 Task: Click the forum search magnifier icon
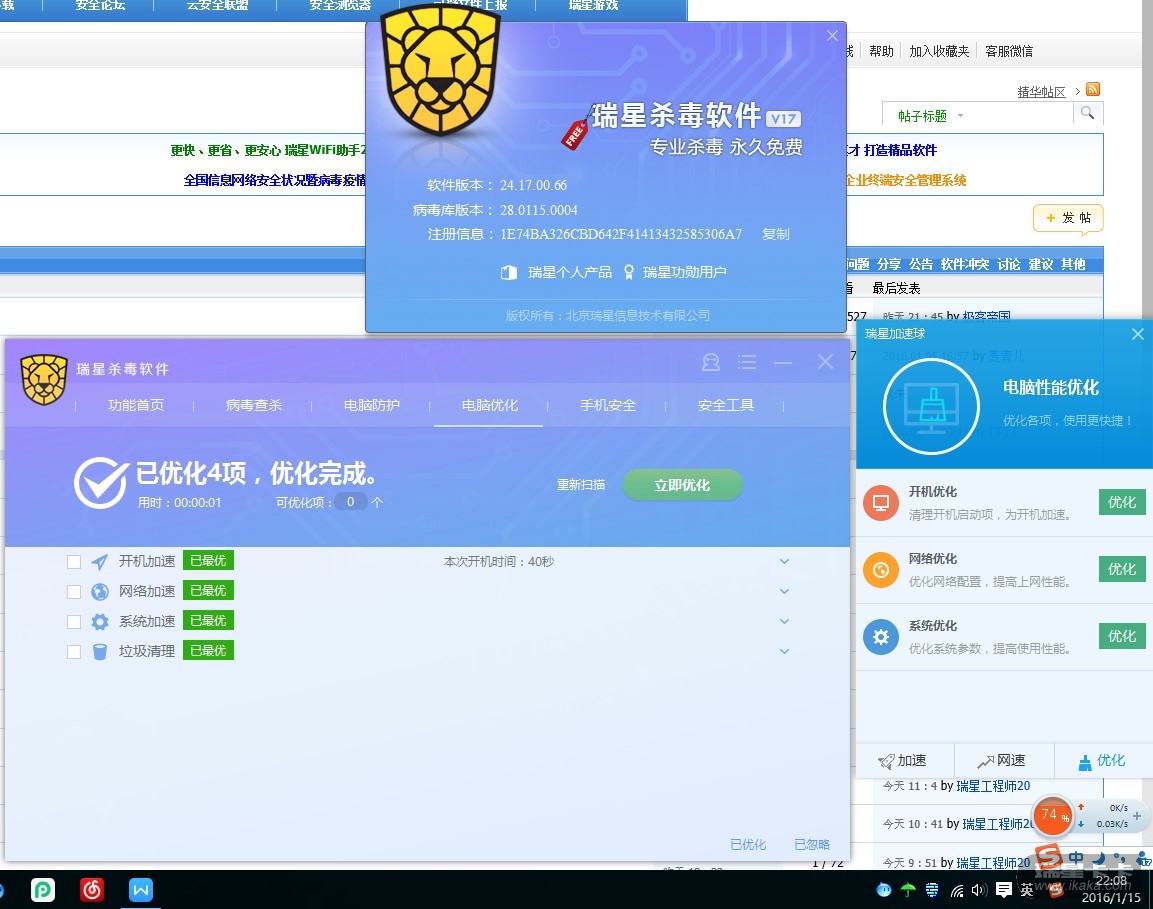tap(1088, 113)
